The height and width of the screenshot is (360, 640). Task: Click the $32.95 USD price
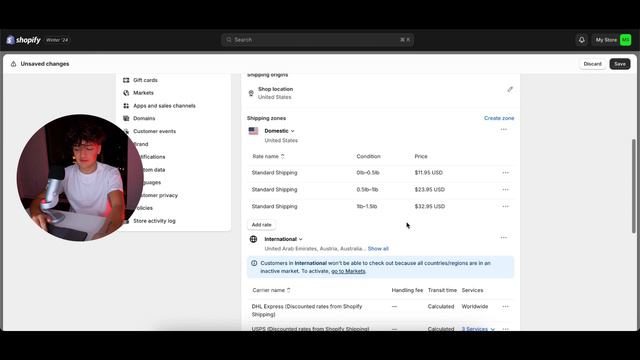[x=430, y=207]
